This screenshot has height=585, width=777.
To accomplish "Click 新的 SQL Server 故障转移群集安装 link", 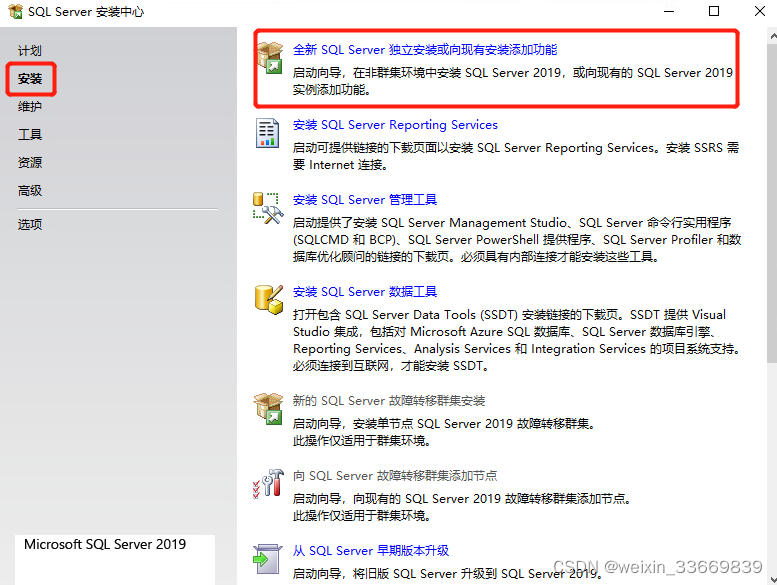I will point(388,401).
